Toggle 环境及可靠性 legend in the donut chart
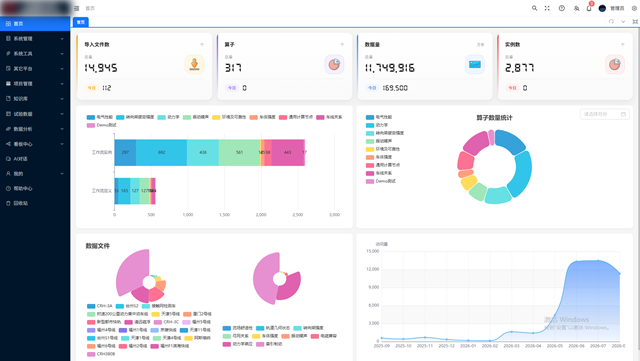 [383, 149]
